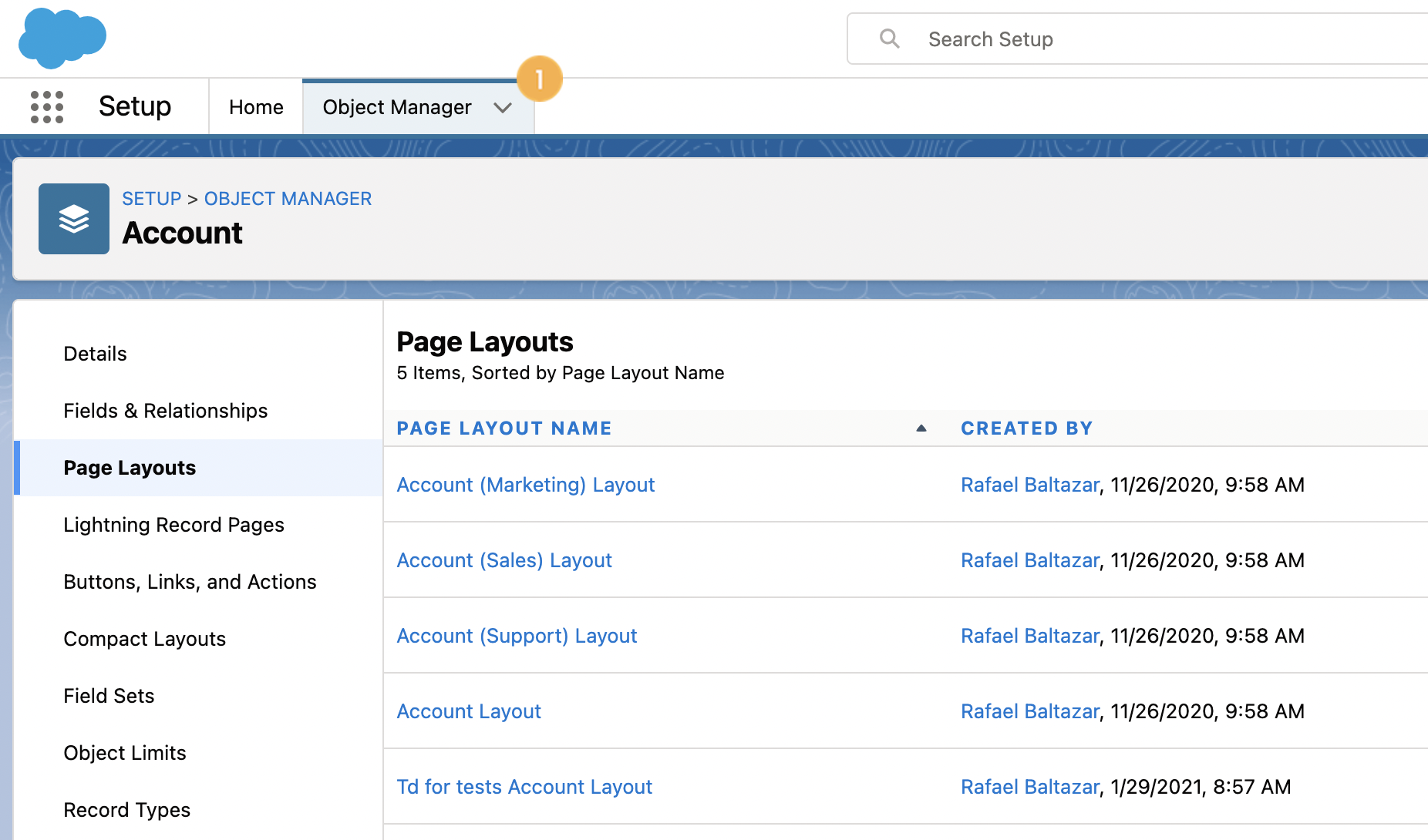Click '5 Items, Sorted by Page Layout Name' text
The width and height of the screenshot is (1428, 840).
[x=561, y=373]
